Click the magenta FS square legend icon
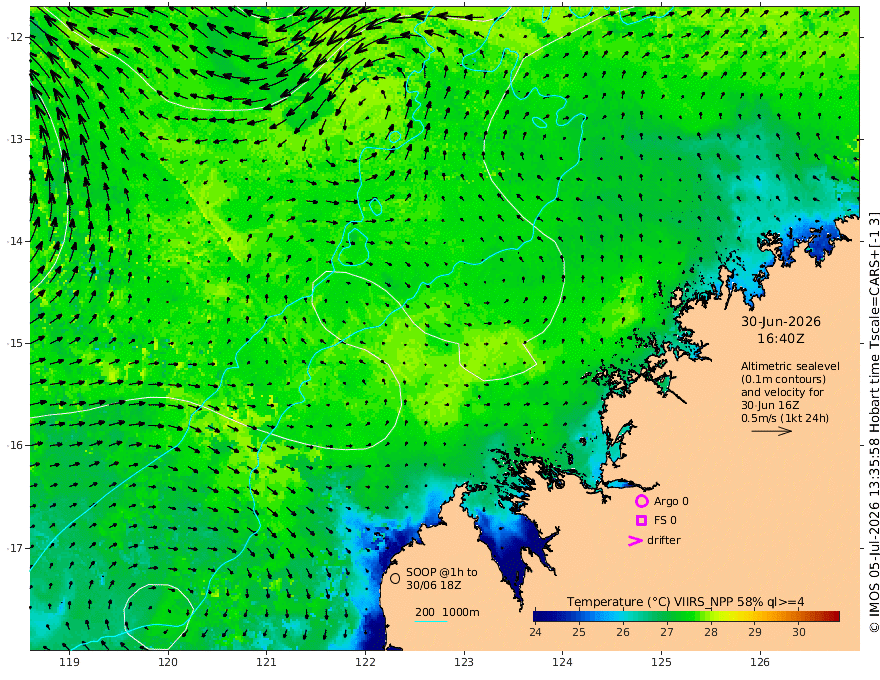The width and height of the screenshot is (880, 680). point(641,520)
